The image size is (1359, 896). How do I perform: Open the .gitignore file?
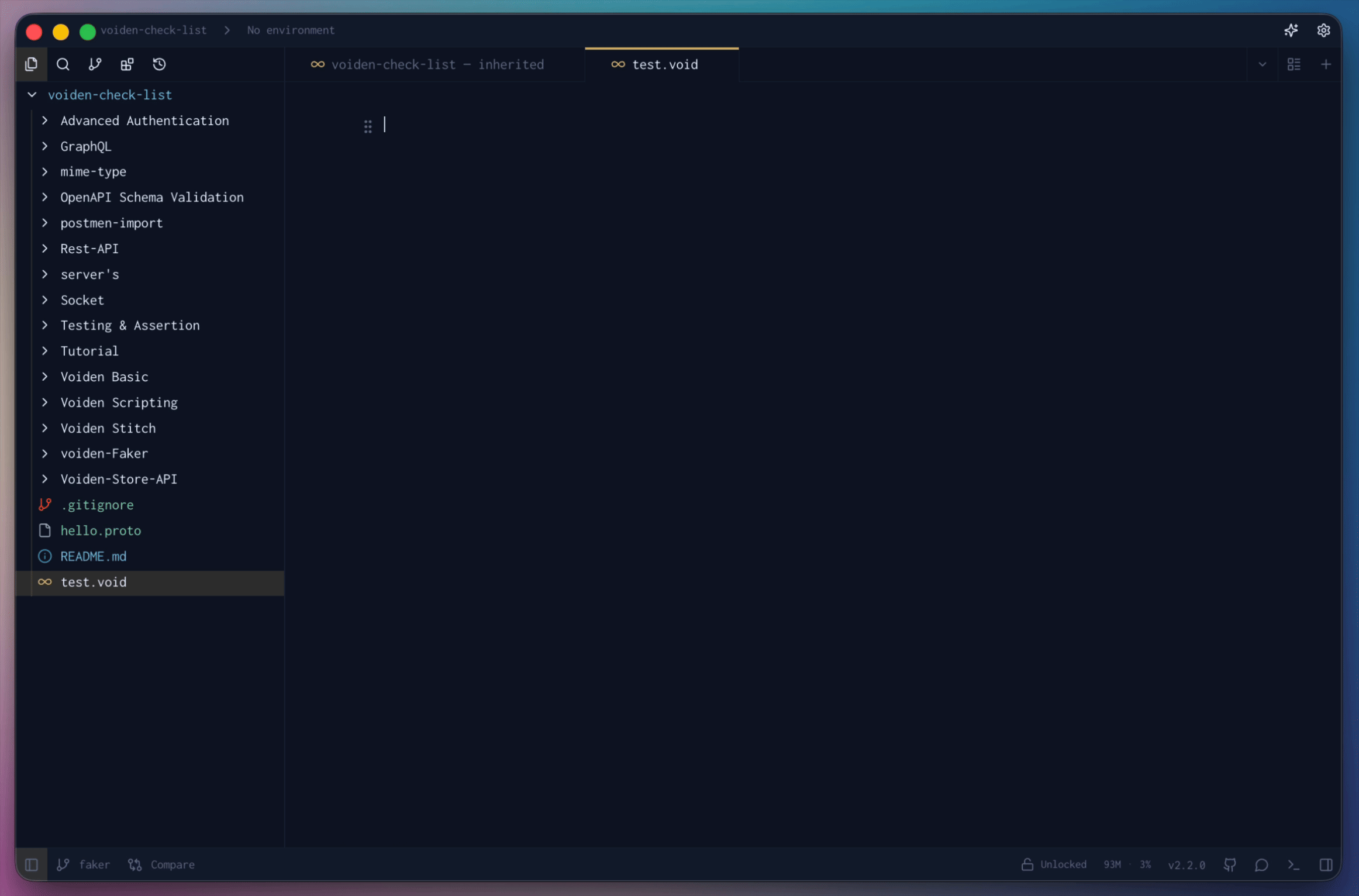click(x=151, y=505)
